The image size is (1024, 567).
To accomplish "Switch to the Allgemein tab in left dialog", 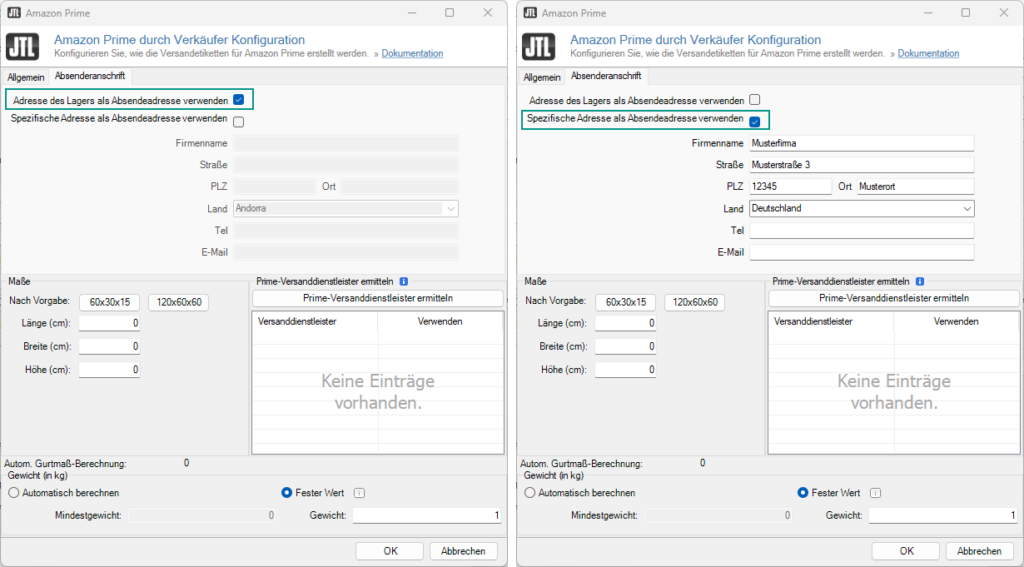I will coord(26,77).
